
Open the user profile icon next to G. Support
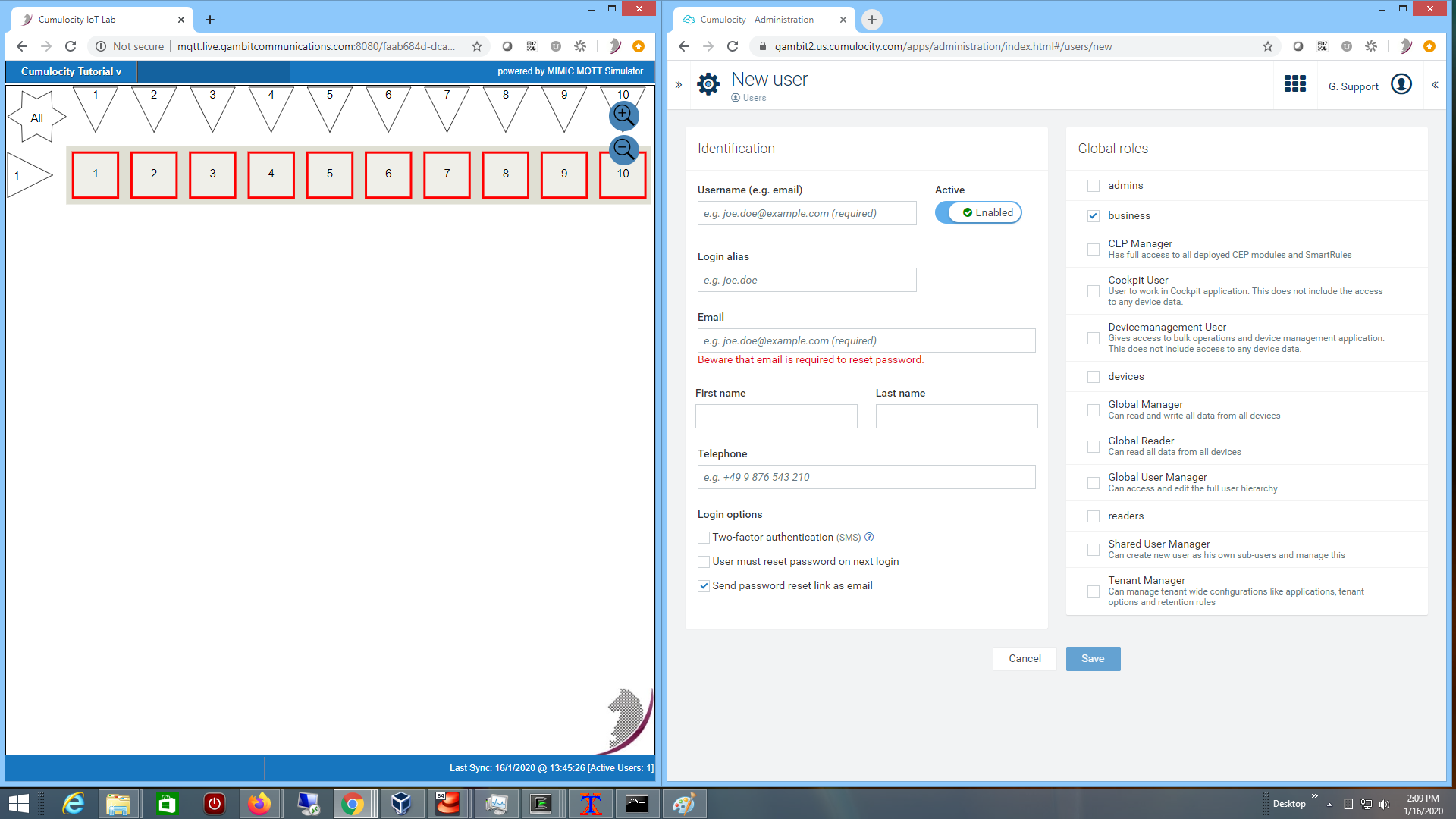pos(1401,84)
